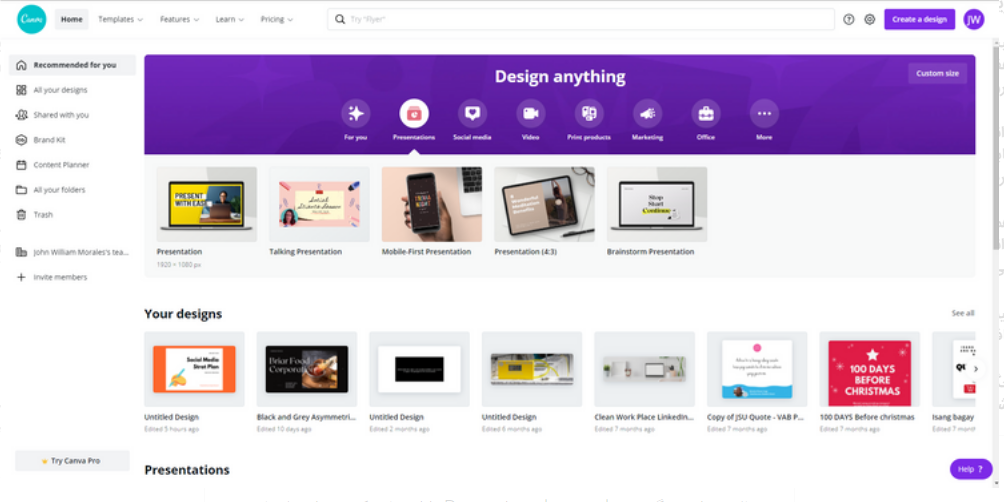Expand the Features dropdown menu
This screenshot has width=1004, height=502.
tap(179, 19)
